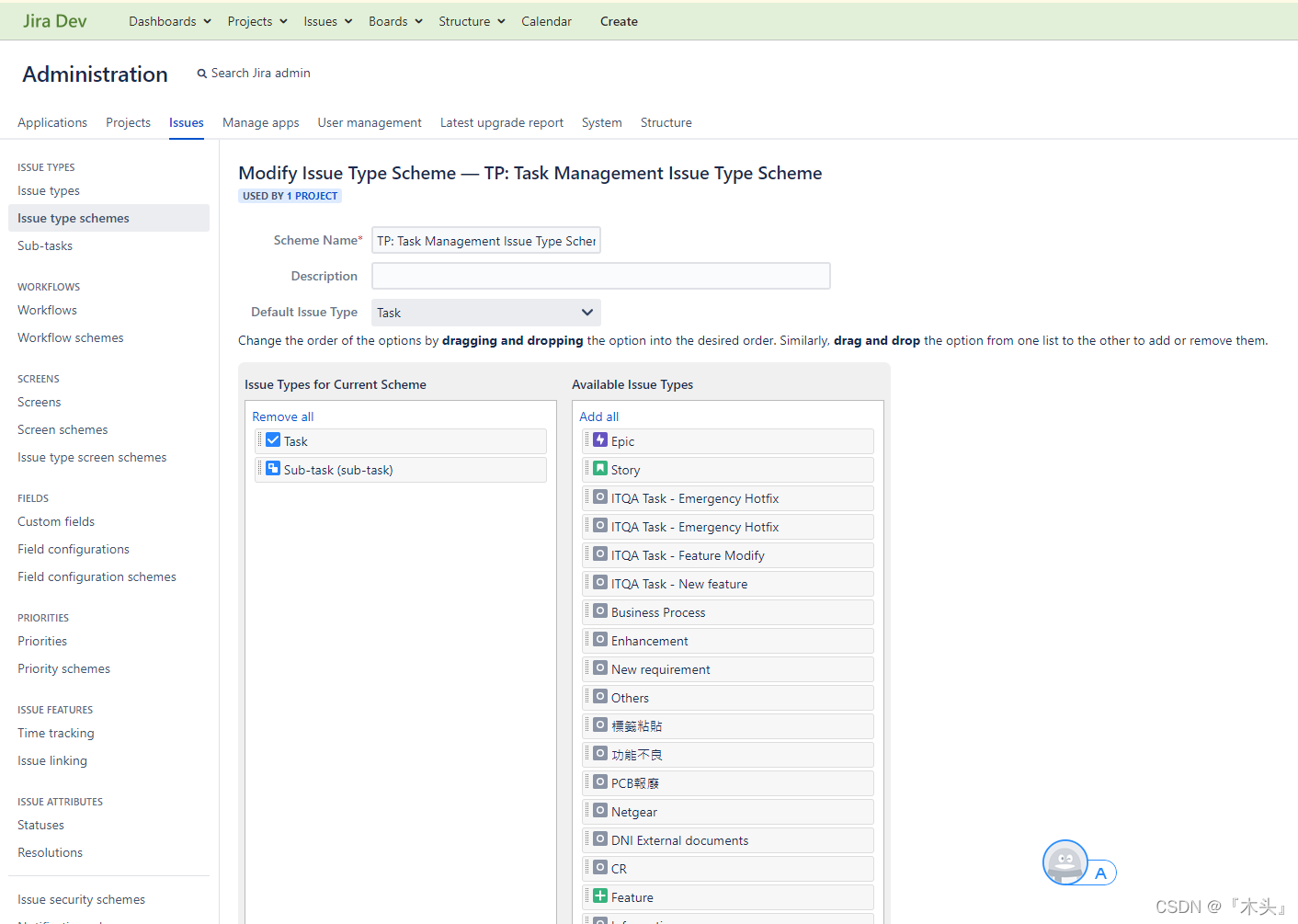1298x924 pixels.
Task: Open Custom fields in sidebar
Action: [x=56, y=521]
